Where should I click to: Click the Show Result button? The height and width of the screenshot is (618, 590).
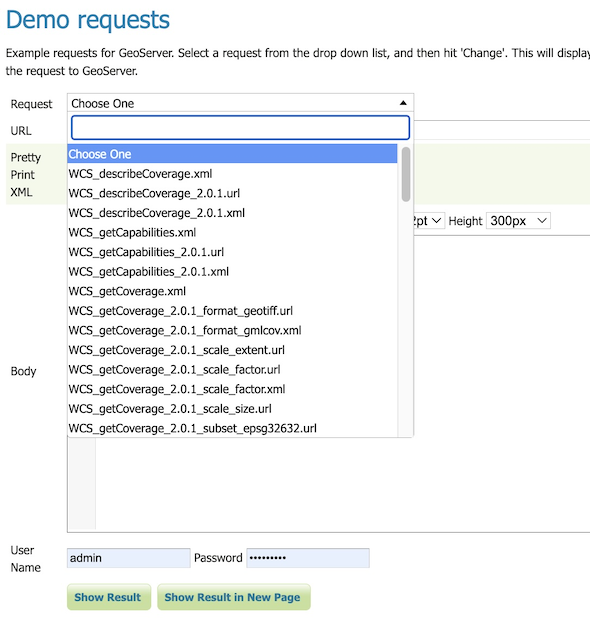(x=109, y=597)
